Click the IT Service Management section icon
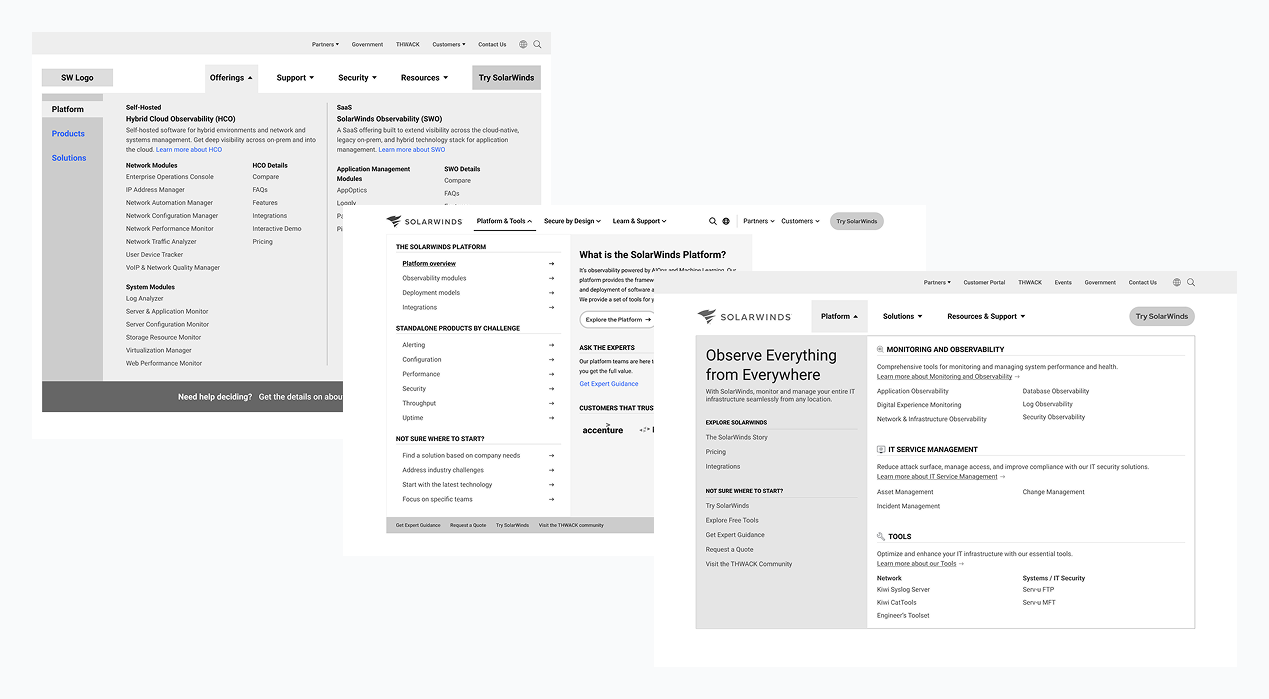1269x699 pixels. coord(881,449)
